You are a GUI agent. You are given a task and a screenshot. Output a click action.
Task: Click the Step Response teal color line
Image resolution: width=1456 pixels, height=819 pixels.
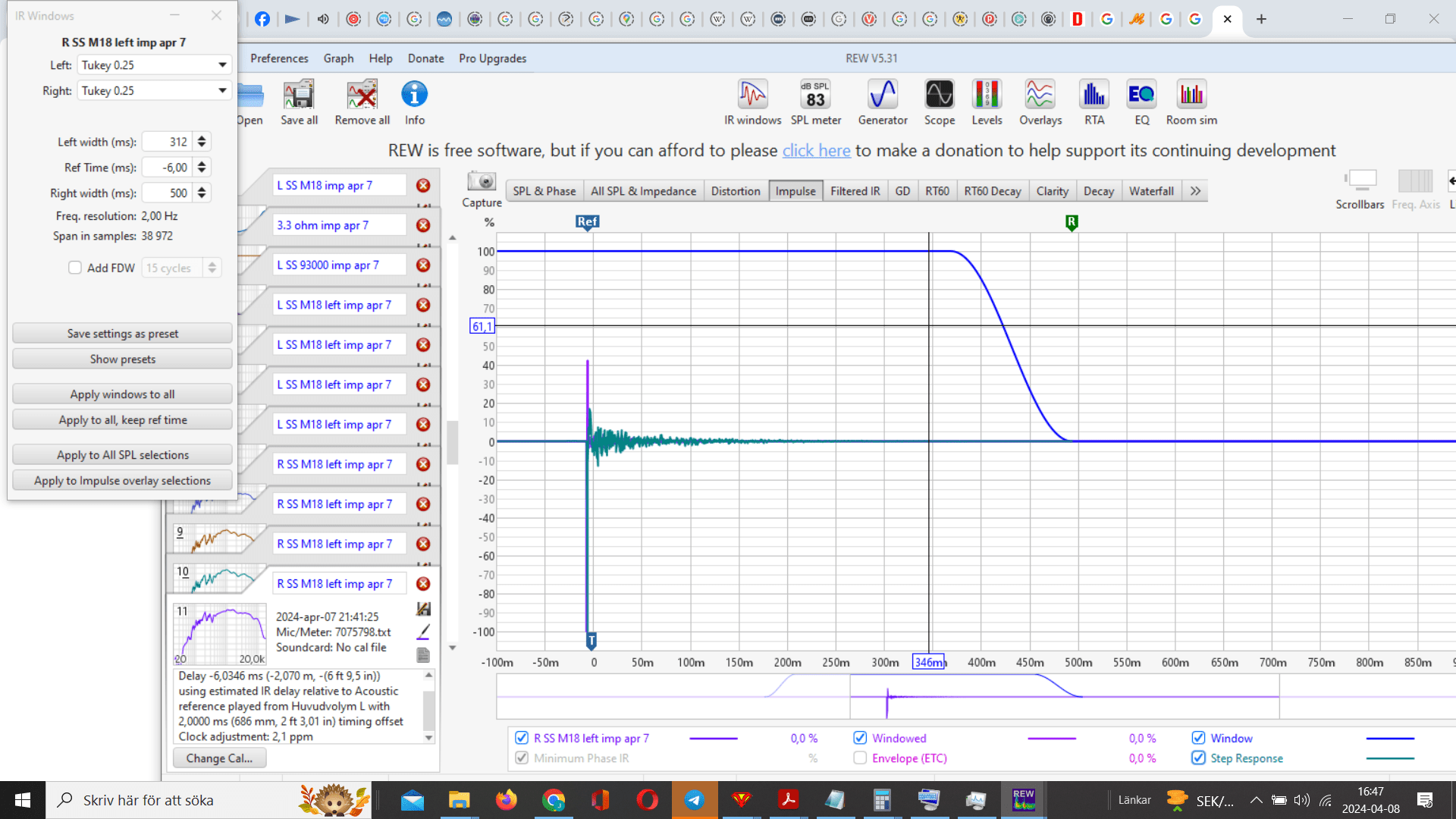1390,758
